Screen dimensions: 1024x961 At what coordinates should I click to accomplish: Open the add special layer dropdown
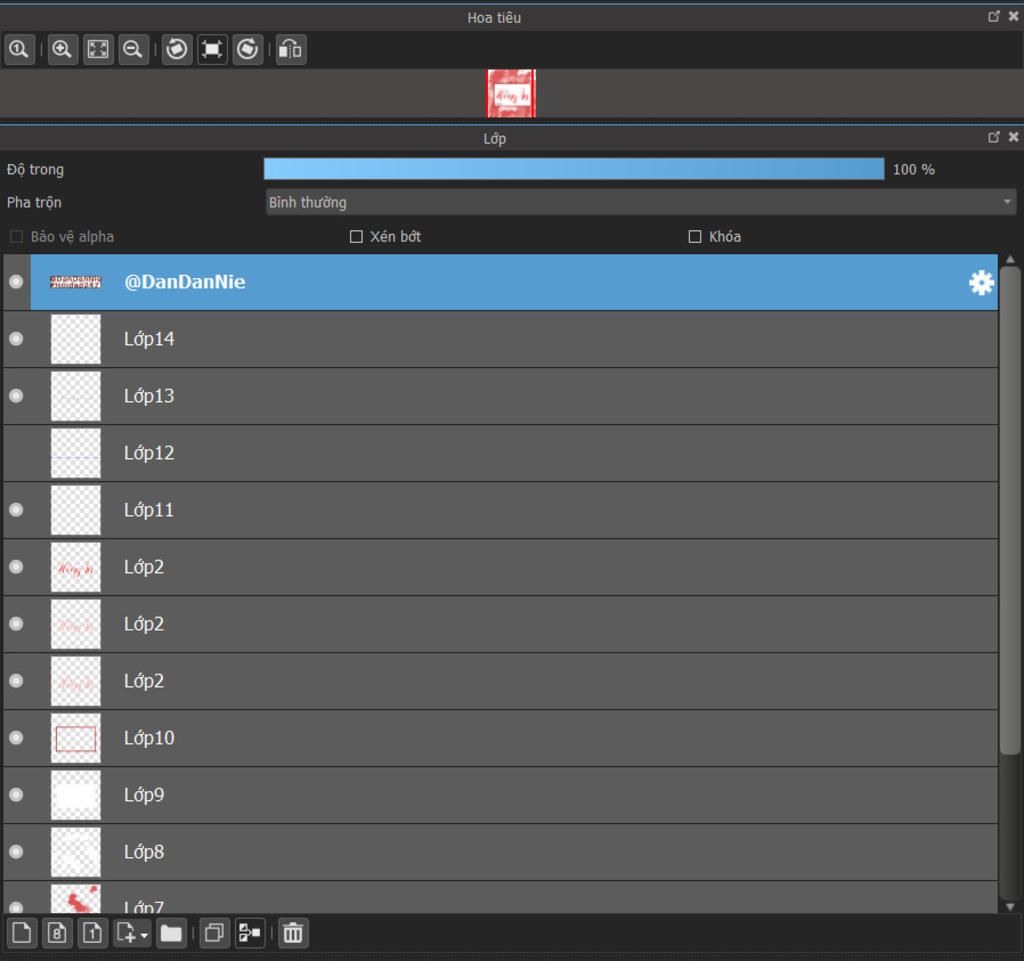pos(132,933)
